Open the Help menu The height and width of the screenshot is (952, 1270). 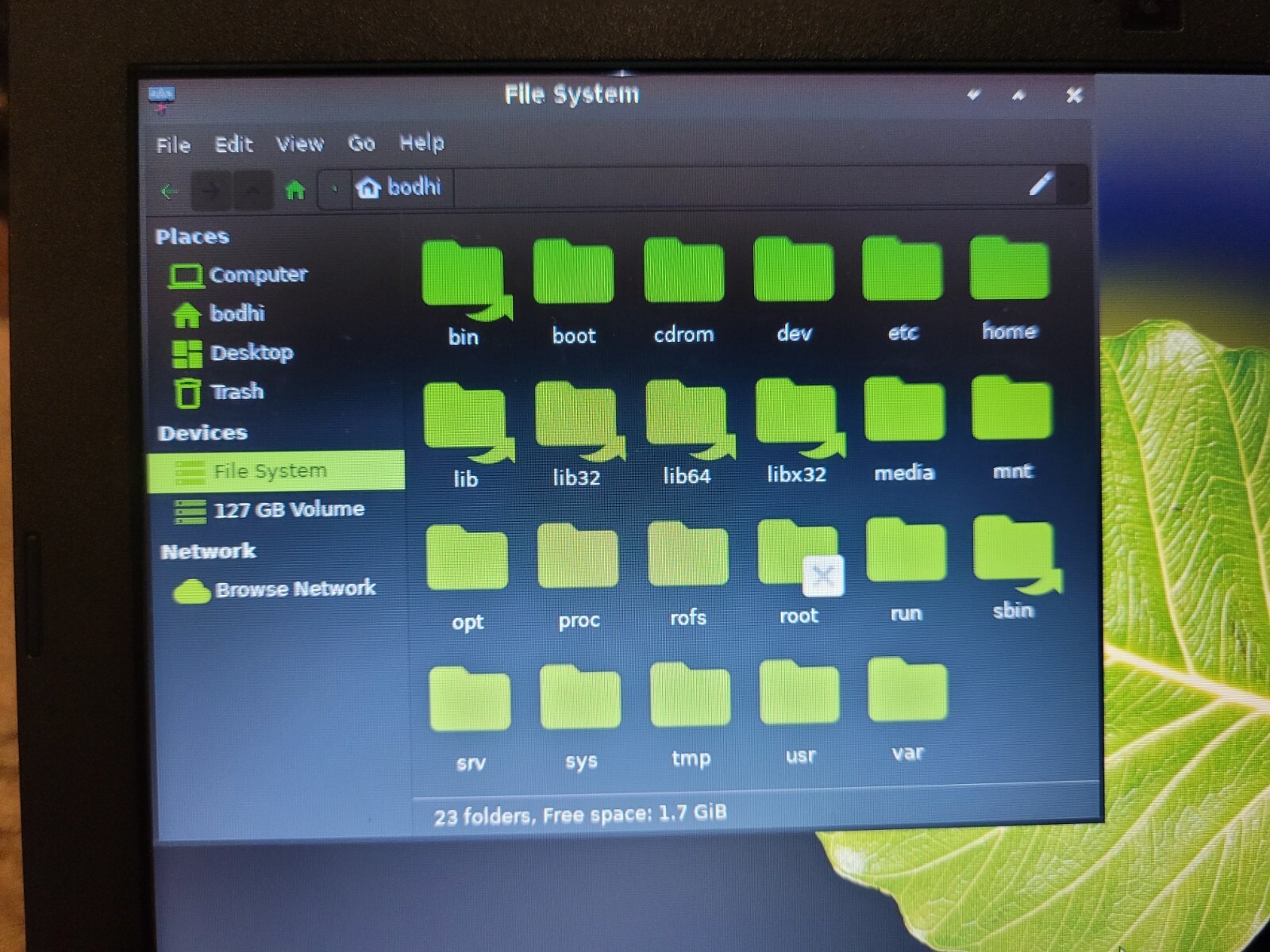click(x=421, y=143)
